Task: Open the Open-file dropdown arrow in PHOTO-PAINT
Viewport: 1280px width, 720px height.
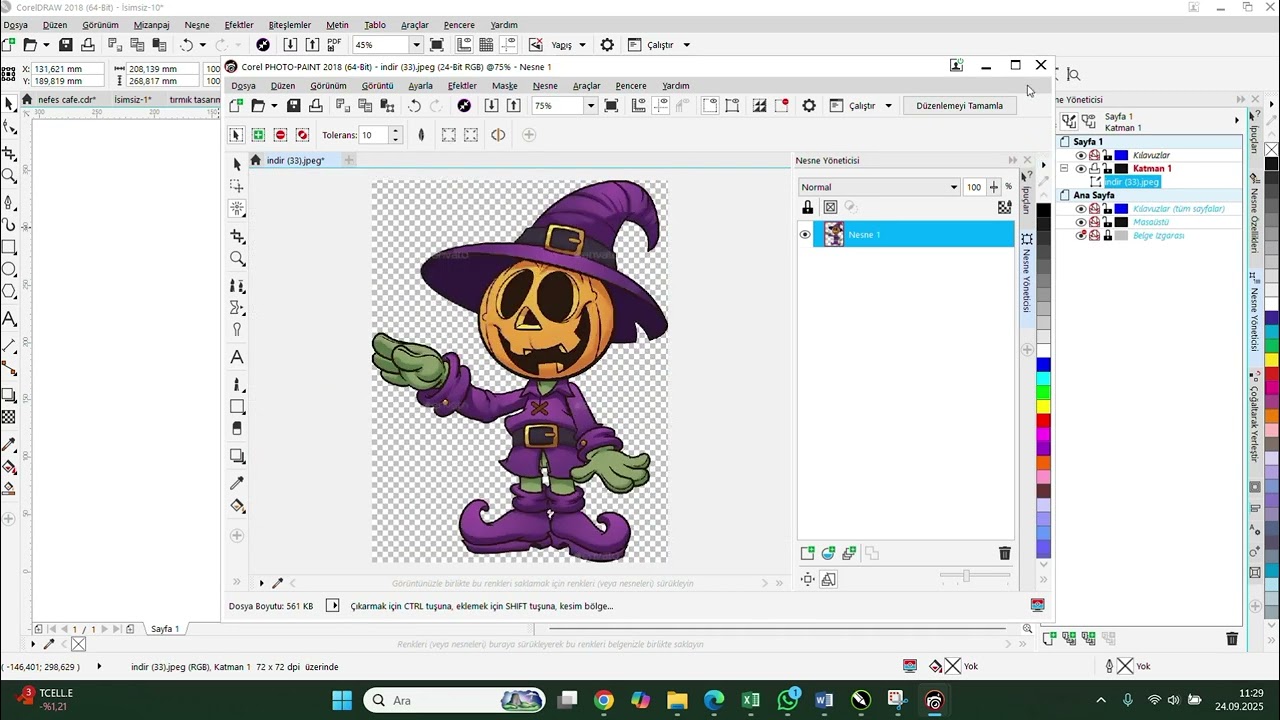Action: (x=274, y=106)
